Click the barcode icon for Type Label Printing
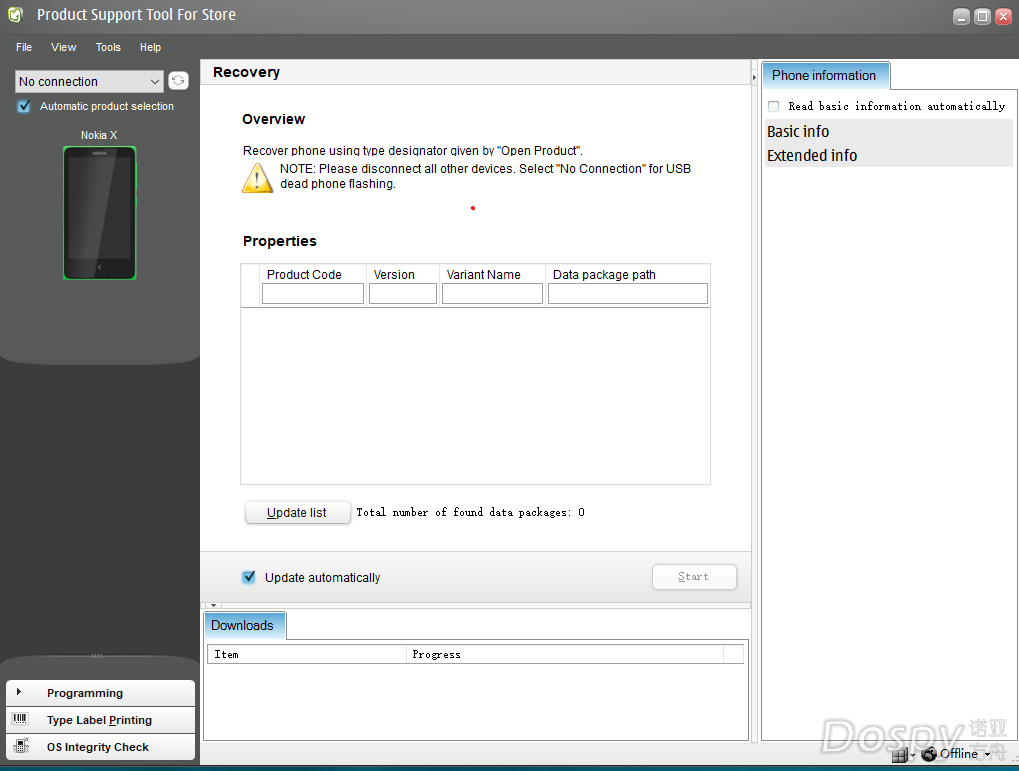This screenshot has height=771, width=1019. pyautogui.click(x=20, y=719)
